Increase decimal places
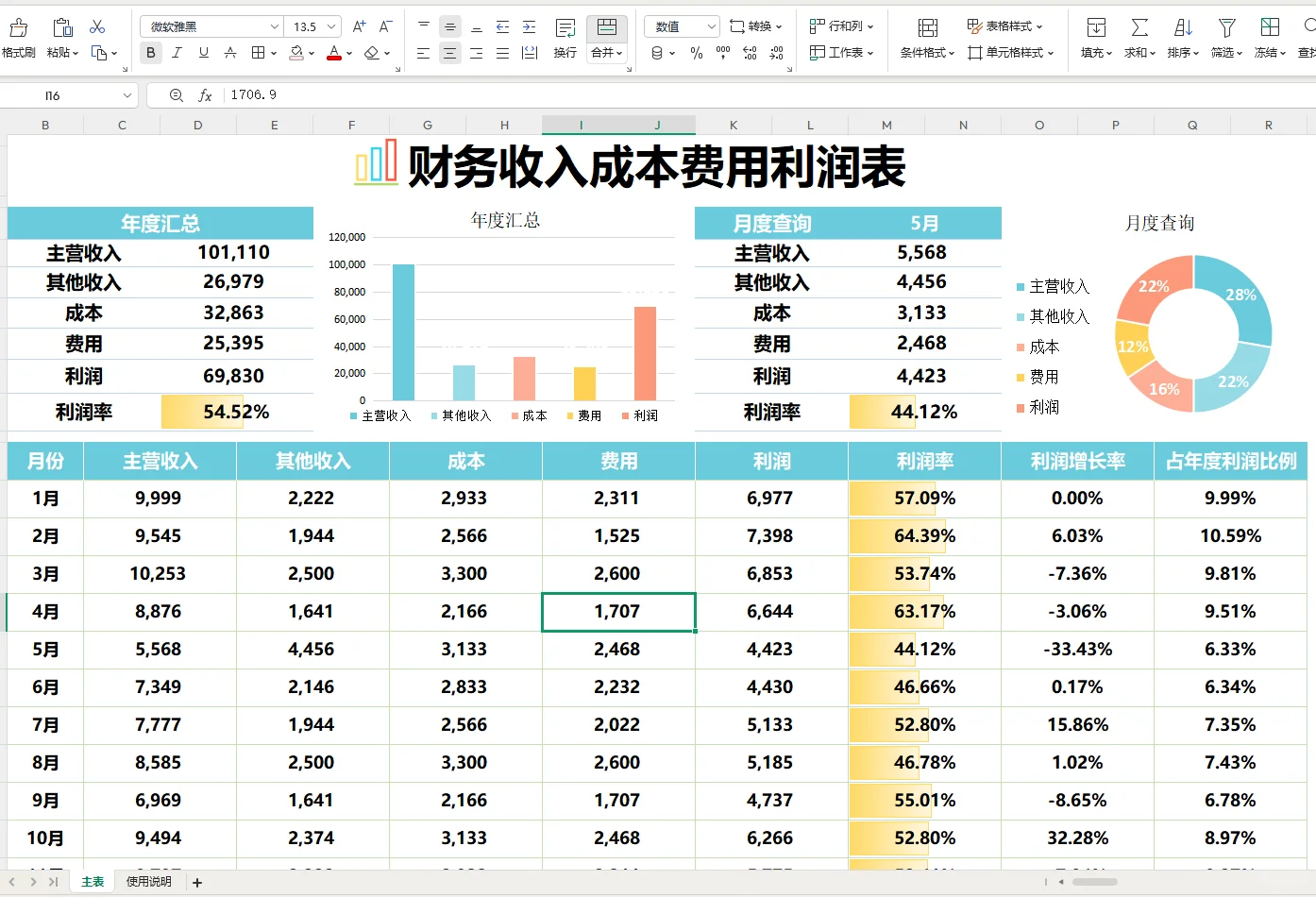 [750, 53]
